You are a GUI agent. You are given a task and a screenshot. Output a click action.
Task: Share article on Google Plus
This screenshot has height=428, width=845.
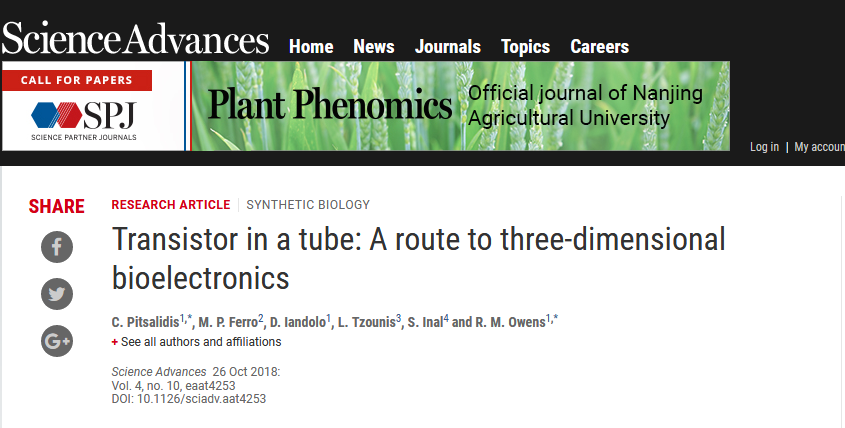click(57, 341)
